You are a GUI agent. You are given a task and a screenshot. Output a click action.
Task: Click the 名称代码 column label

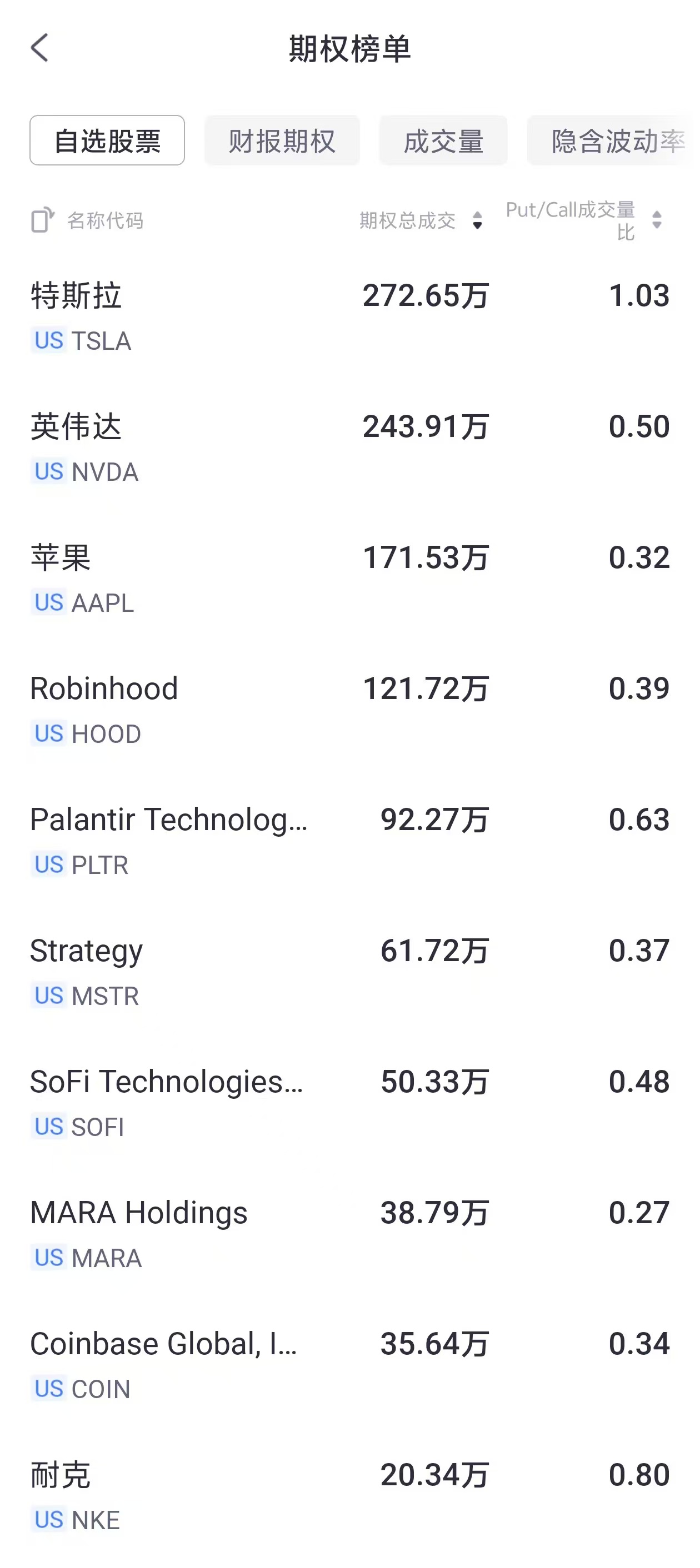click(x=106, y=220)
